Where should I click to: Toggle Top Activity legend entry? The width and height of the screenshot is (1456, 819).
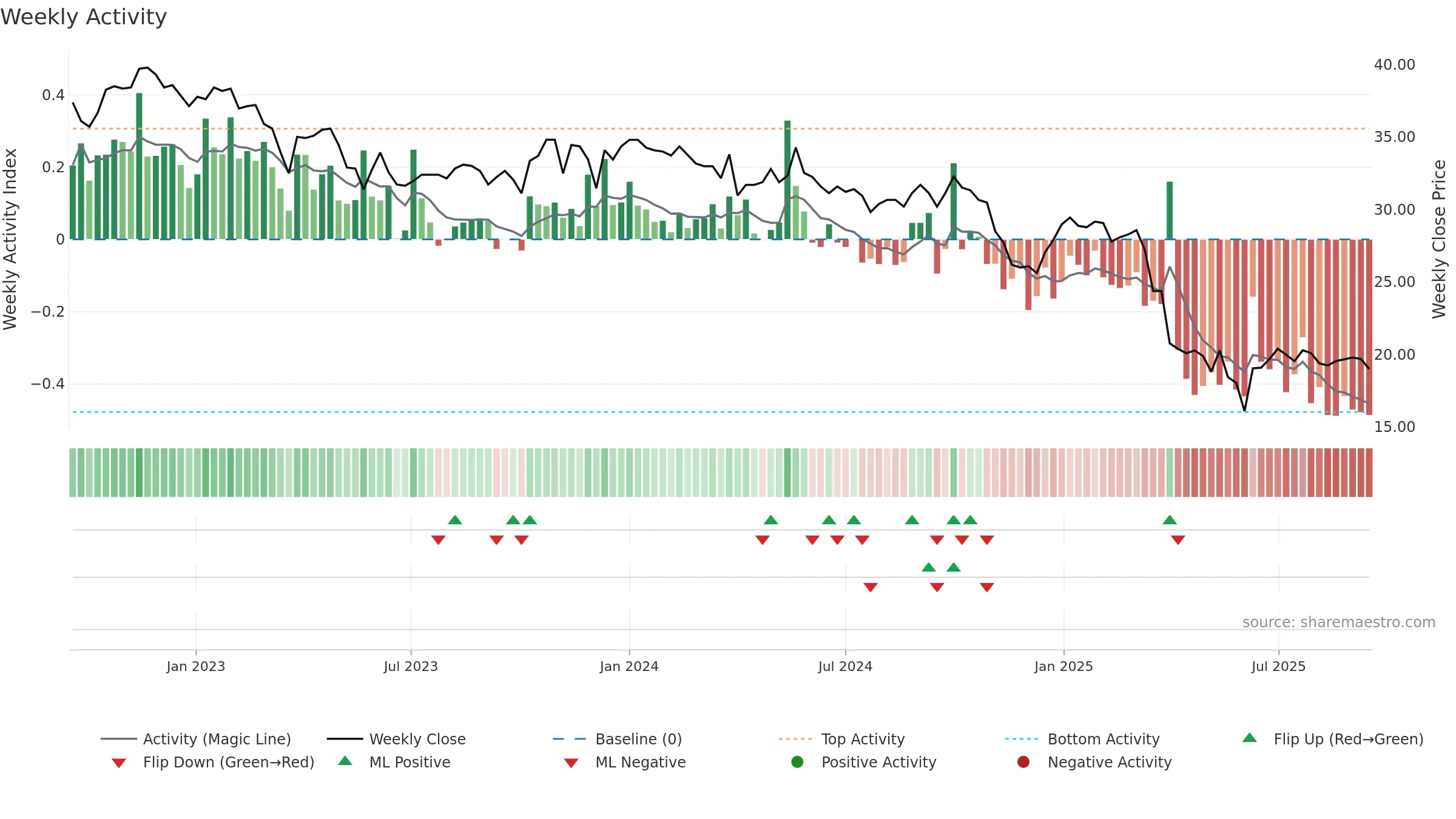[x=841, y=739]
